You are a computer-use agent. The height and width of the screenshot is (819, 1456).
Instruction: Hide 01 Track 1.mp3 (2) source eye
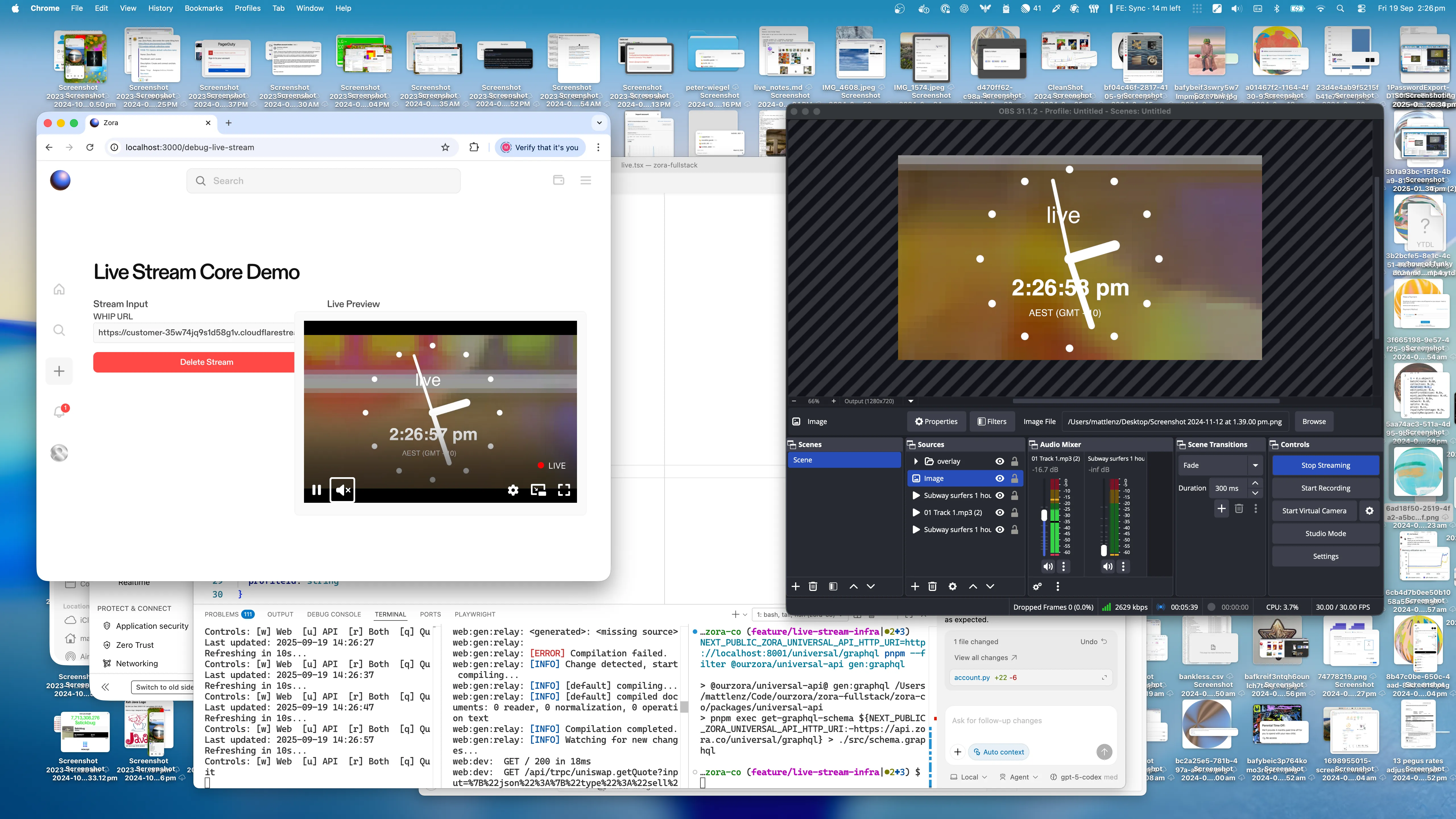[x=999, y=512]
